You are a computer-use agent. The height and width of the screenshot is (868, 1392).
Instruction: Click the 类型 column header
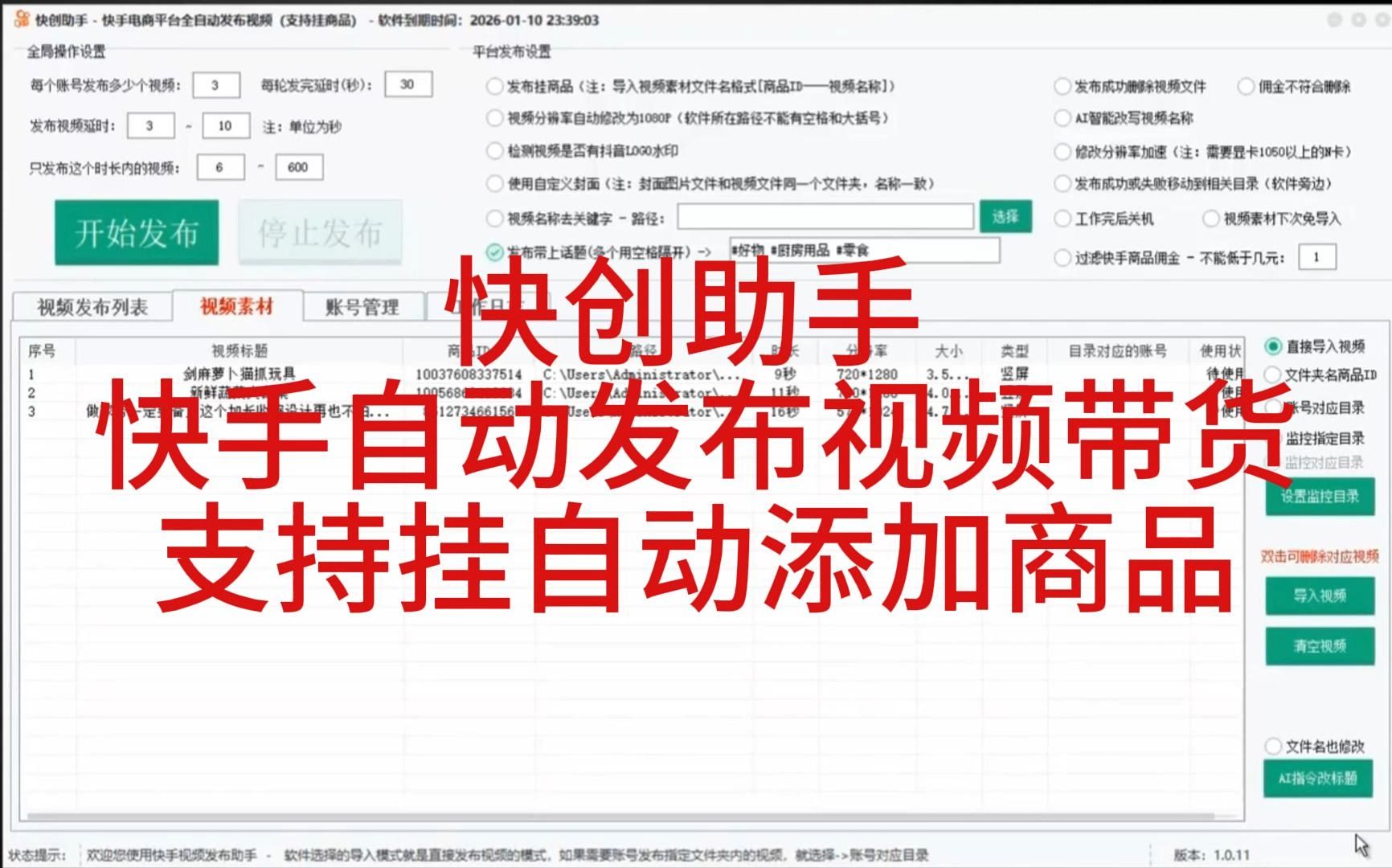coord(1015,350)
